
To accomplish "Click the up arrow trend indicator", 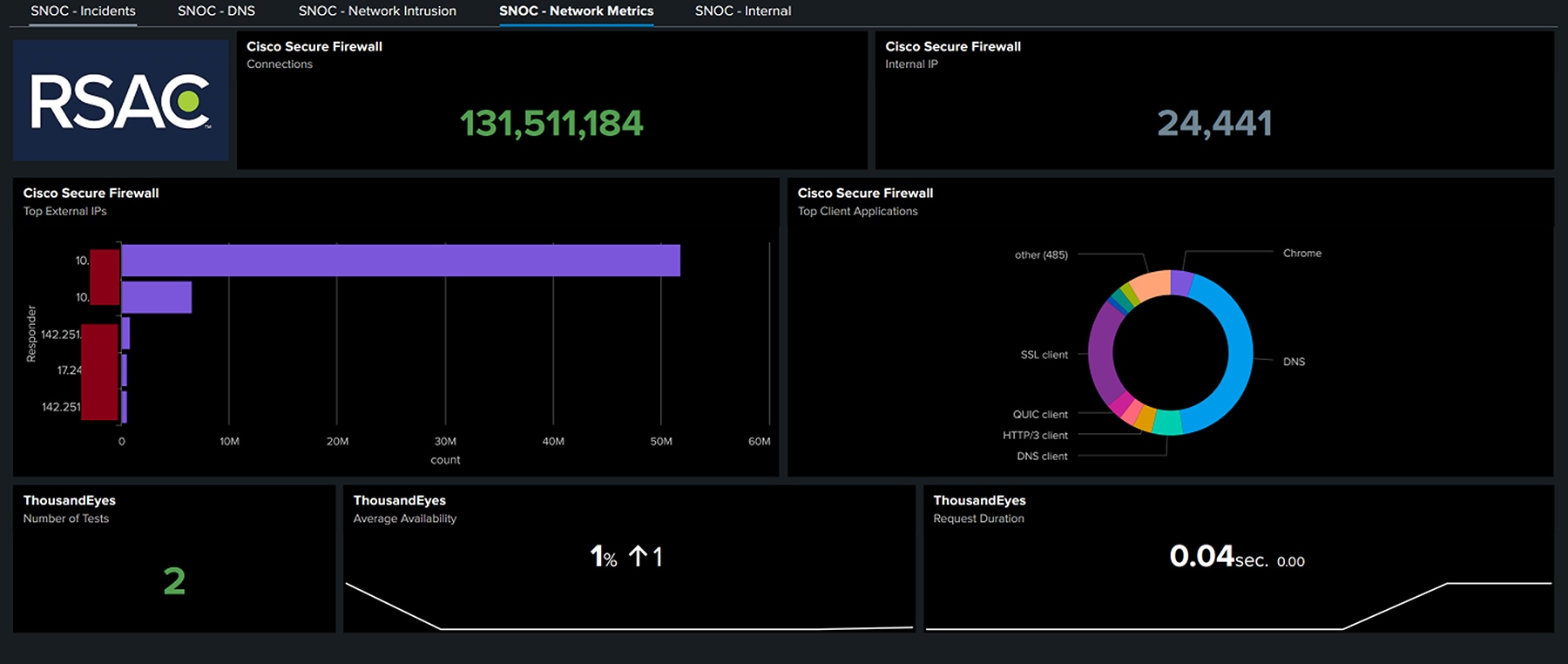I will pyautogui.click(x=638, y=556).
